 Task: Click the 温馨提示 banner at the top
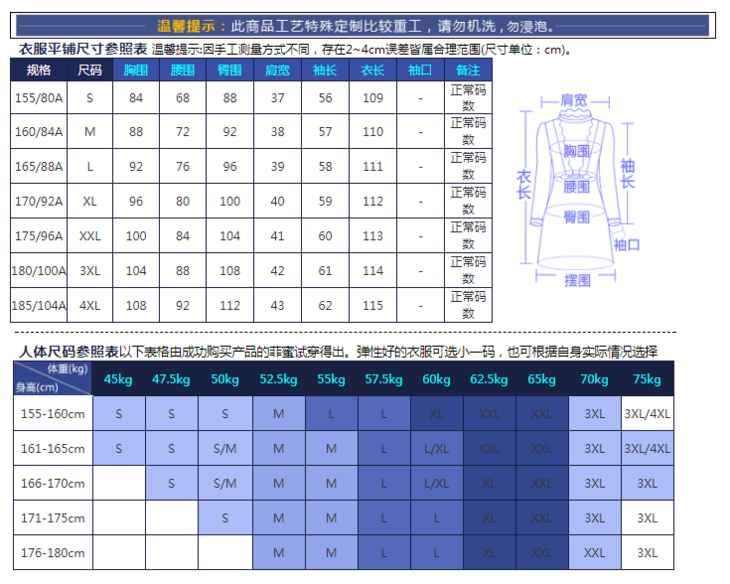(x=363, y=25)
